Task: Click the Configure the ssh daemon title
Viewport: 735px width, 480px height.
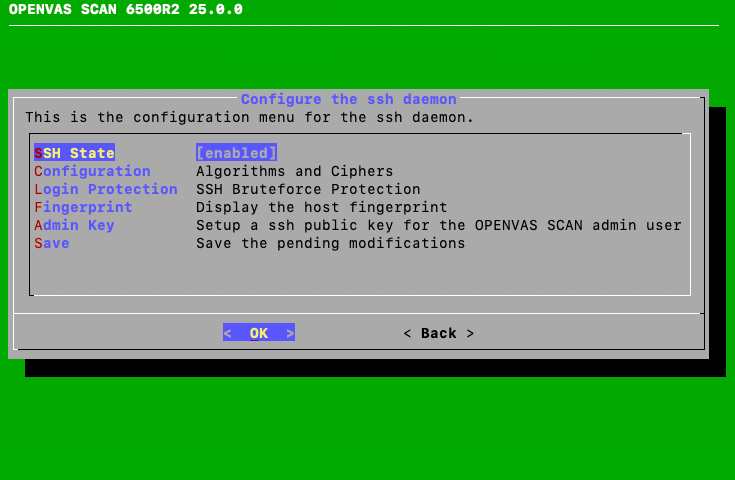Action: (348, 99)
